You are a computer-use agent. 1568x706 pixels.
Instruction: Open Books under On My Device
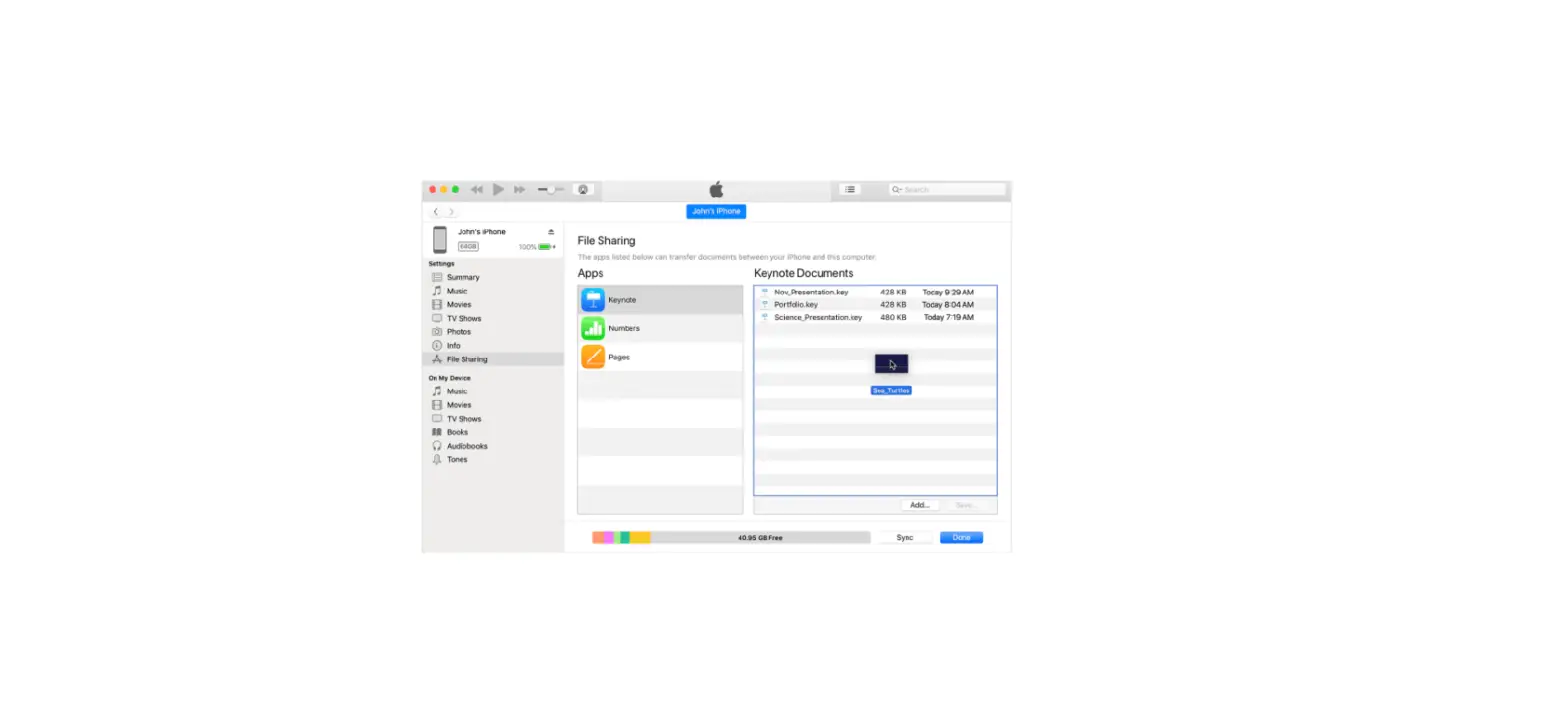tap(457, 432)
